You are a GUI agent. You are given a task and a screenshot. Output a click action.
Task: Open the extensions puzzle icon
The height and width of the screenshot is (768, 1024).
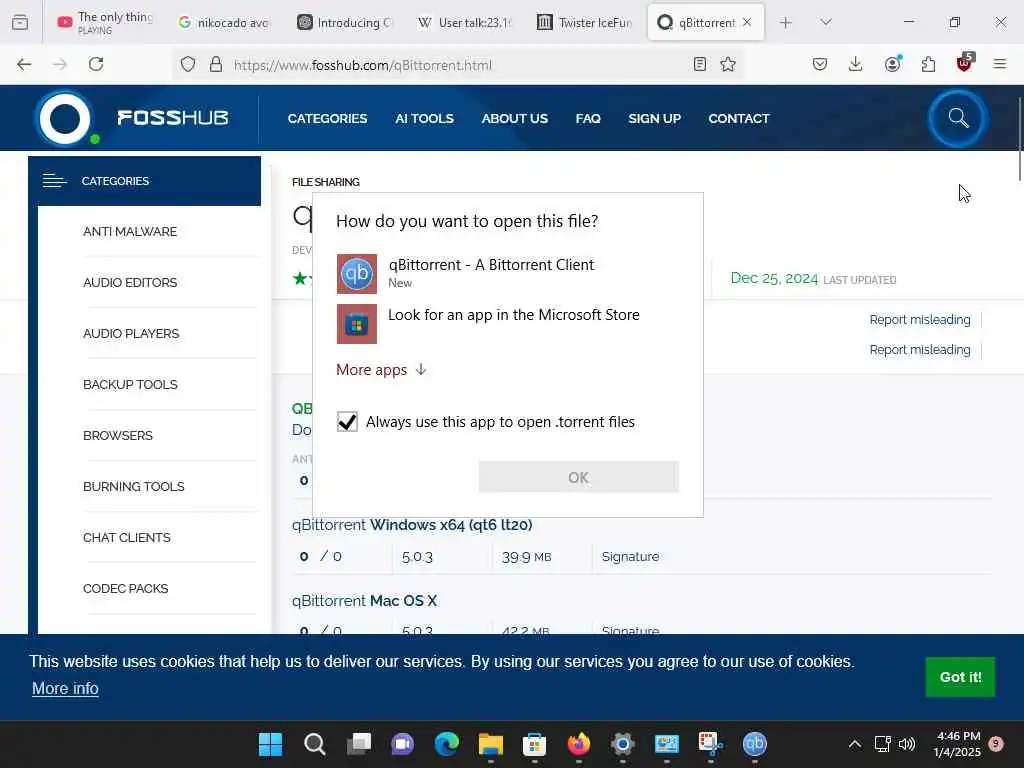[x=928, y=64]
